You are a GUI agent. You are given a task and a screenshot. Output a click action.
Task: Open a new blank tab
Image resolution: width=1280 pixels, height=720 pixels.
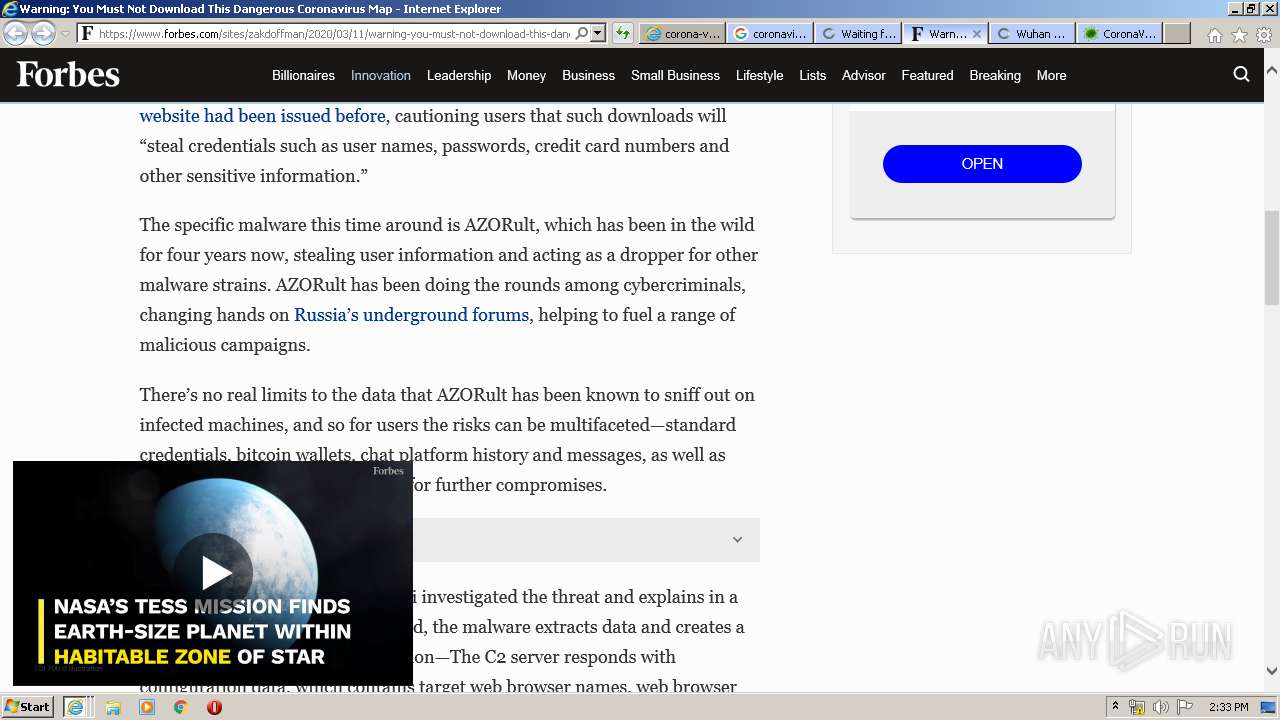click(1177, 33)
